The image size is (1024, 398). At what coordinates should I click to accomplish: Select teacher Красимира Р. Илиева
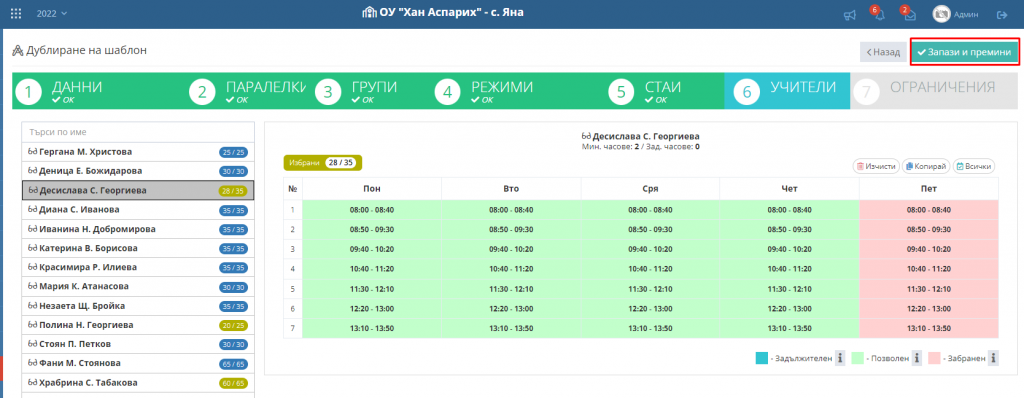(138, 267)
